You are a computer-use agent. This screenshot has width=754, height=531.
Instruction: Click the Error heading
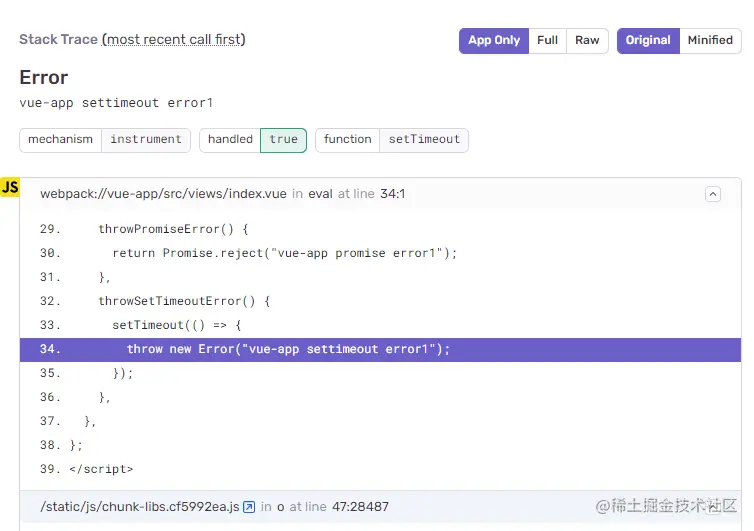(x=44, y=77)
